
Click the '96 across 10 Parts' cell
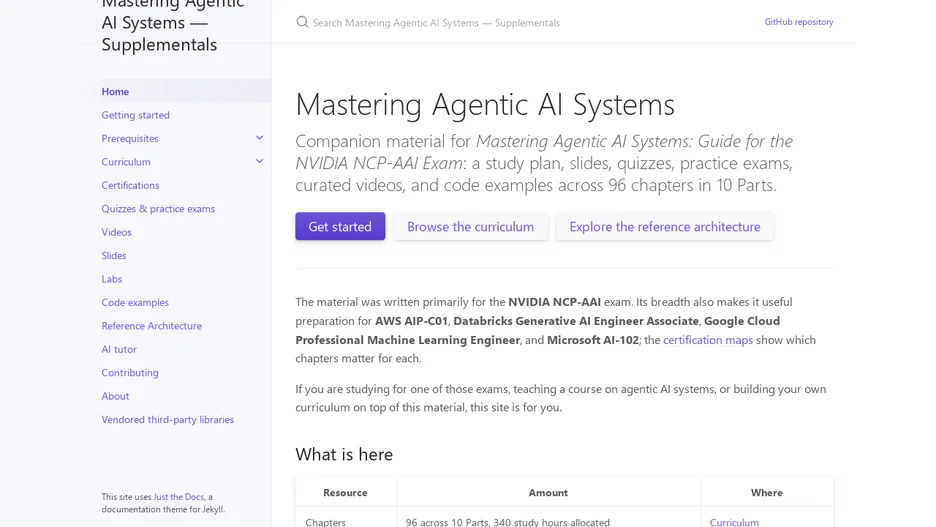[x=548, y=519]
